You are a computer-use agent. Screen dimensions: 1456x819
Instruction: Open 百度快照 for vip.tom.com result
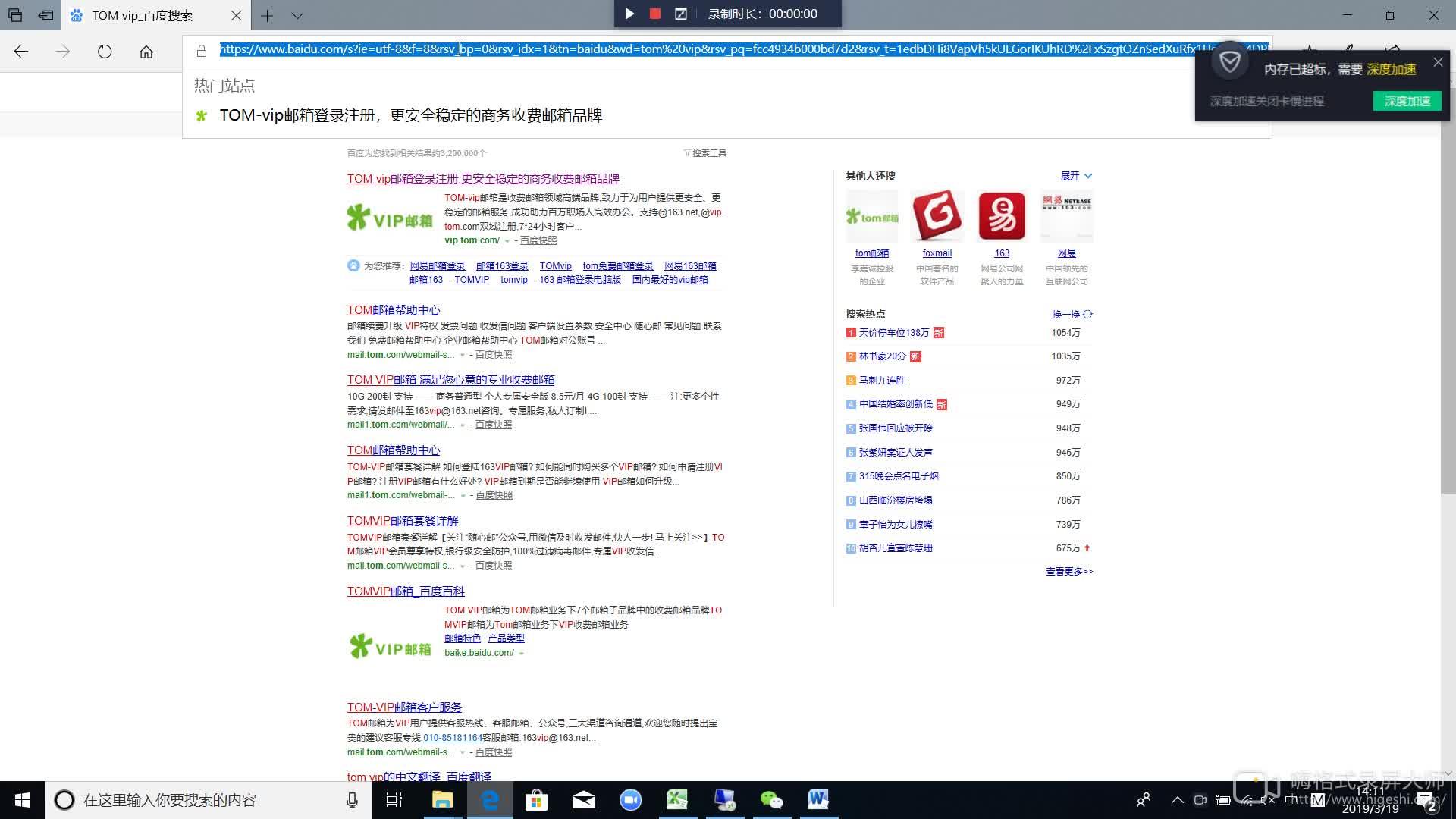tap(538, 240)
